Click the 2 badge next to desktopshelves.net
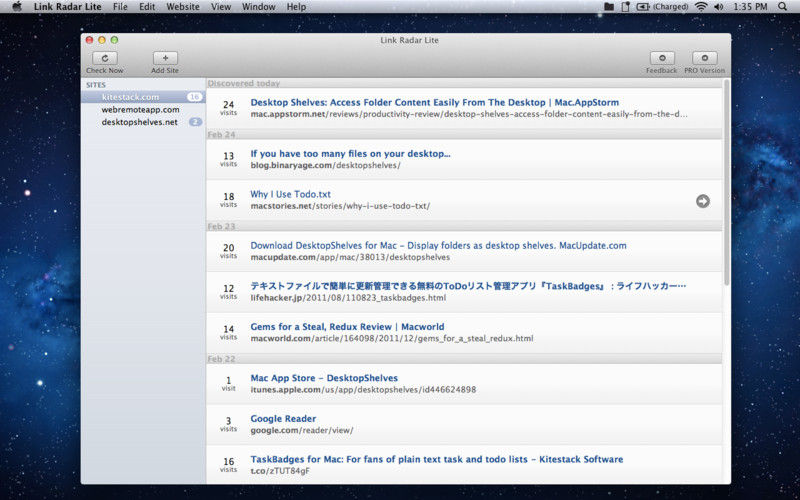Image resolution: width=800 pixels, height=500 pixels. [x=195, y=122]
